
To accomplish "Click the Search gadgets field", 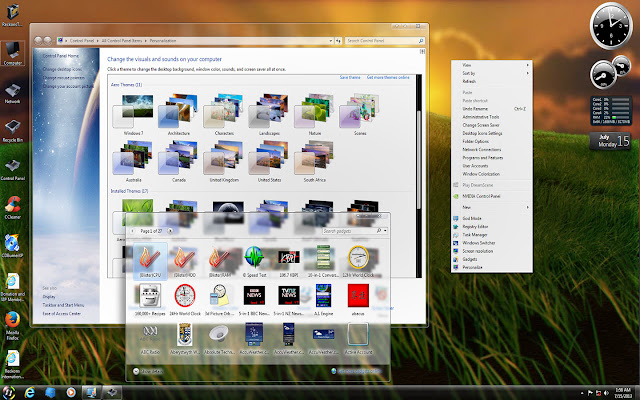I will tap(352, 231).
